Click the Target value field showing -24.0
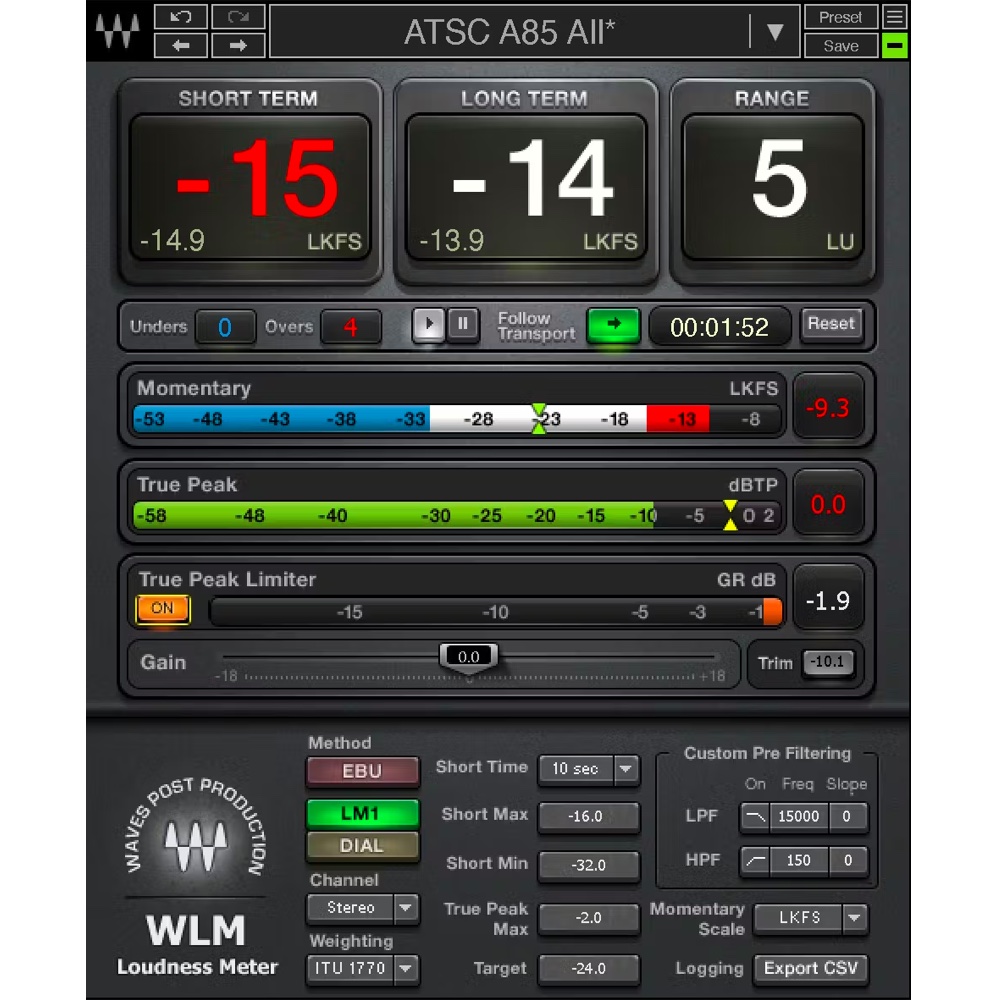1000x1000 pixels. coord(588,969)
